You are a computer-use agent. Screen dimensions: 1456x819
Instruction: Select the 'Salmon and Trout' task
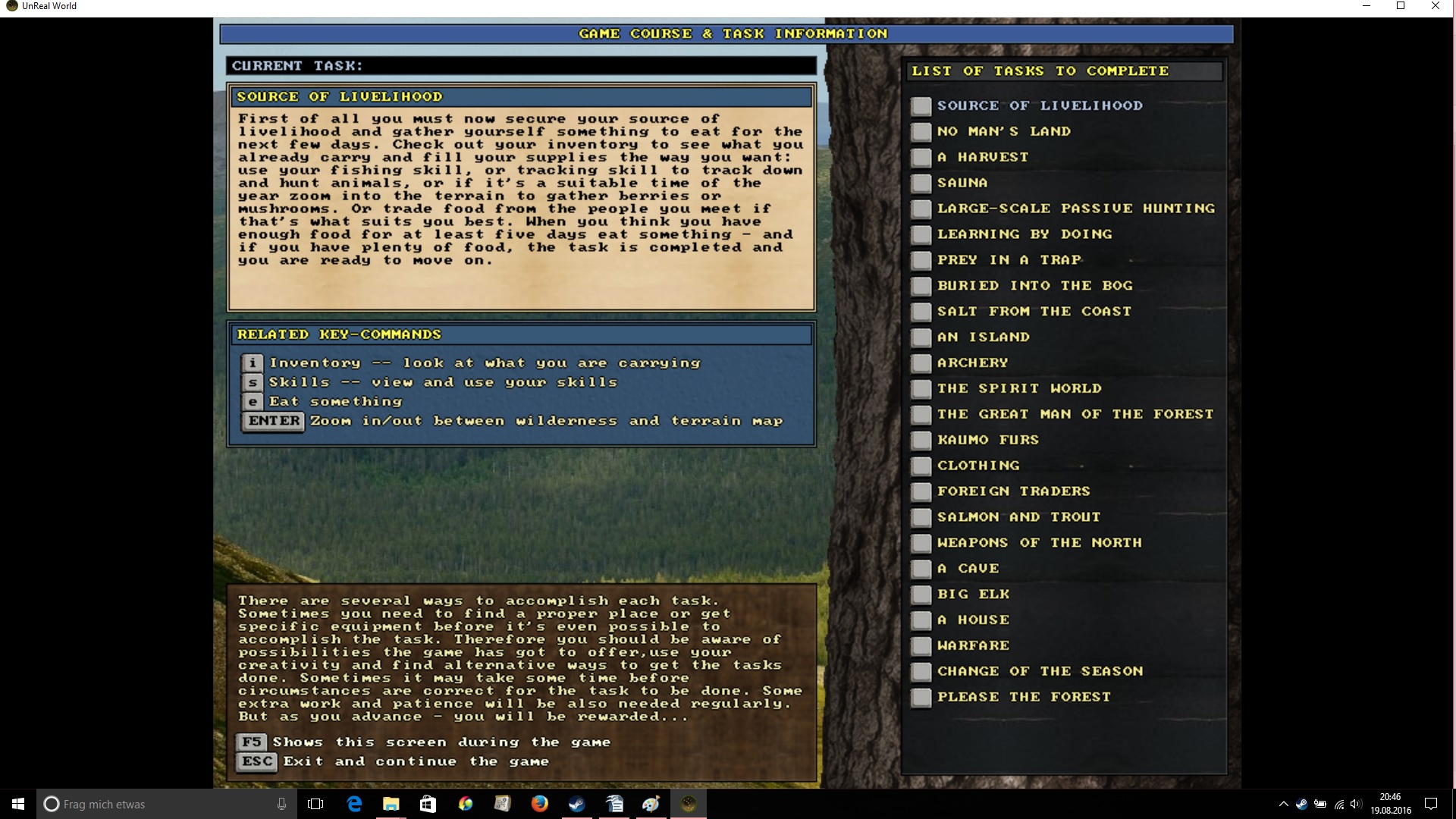1019,518
